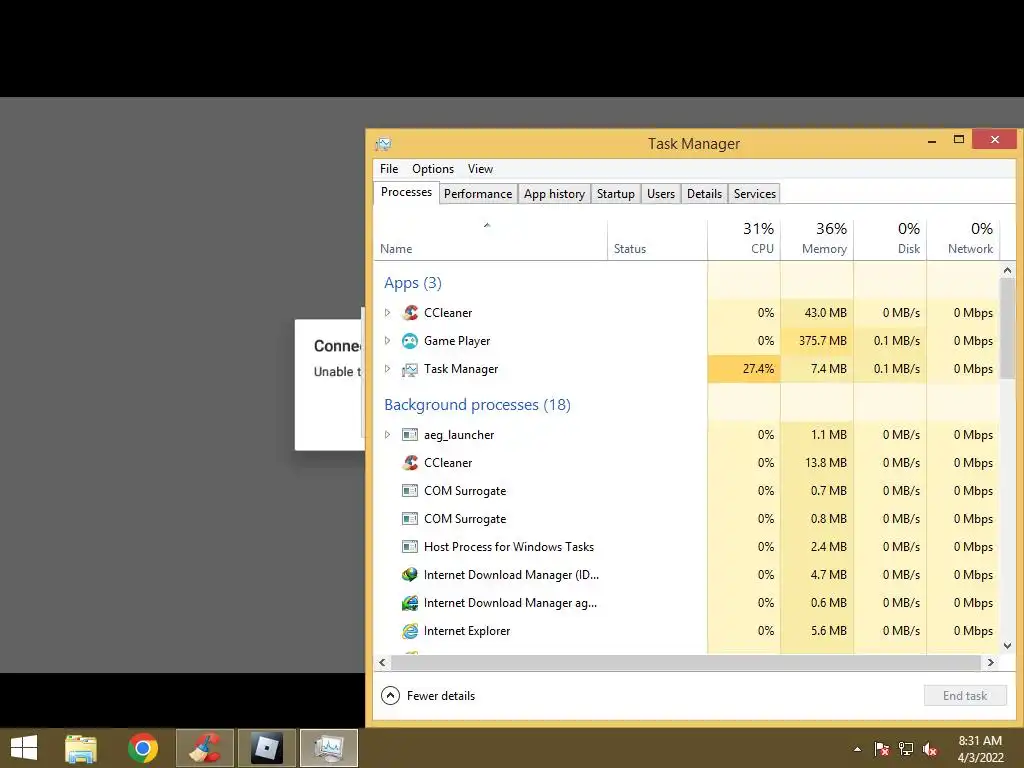Image resolution: width=1024 pixels, height=768 pixels.
Task: Click the Background processes (18) heading
Action: coord(477,405)
